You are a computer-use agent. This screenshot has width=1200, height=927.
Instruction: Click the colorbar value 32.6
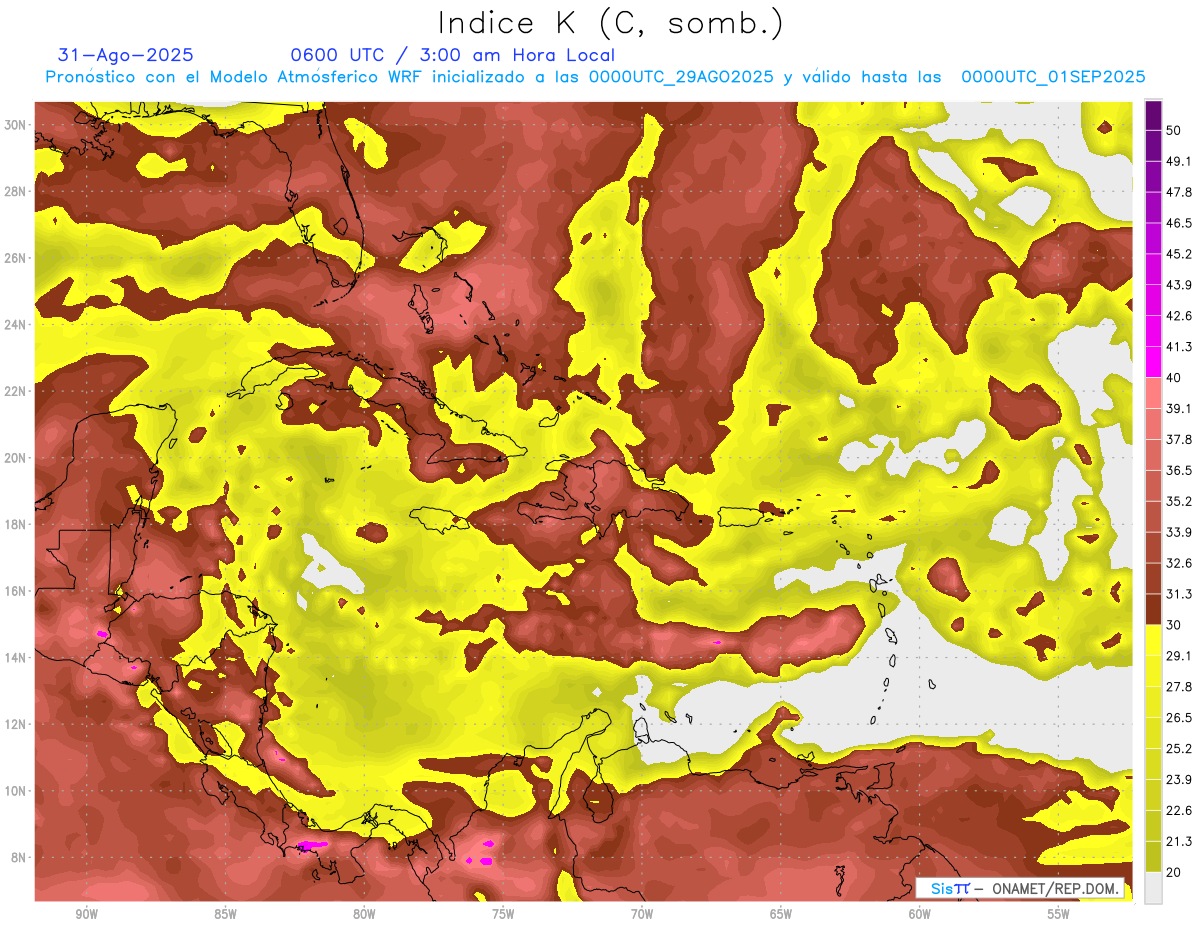coord(1178,563)
